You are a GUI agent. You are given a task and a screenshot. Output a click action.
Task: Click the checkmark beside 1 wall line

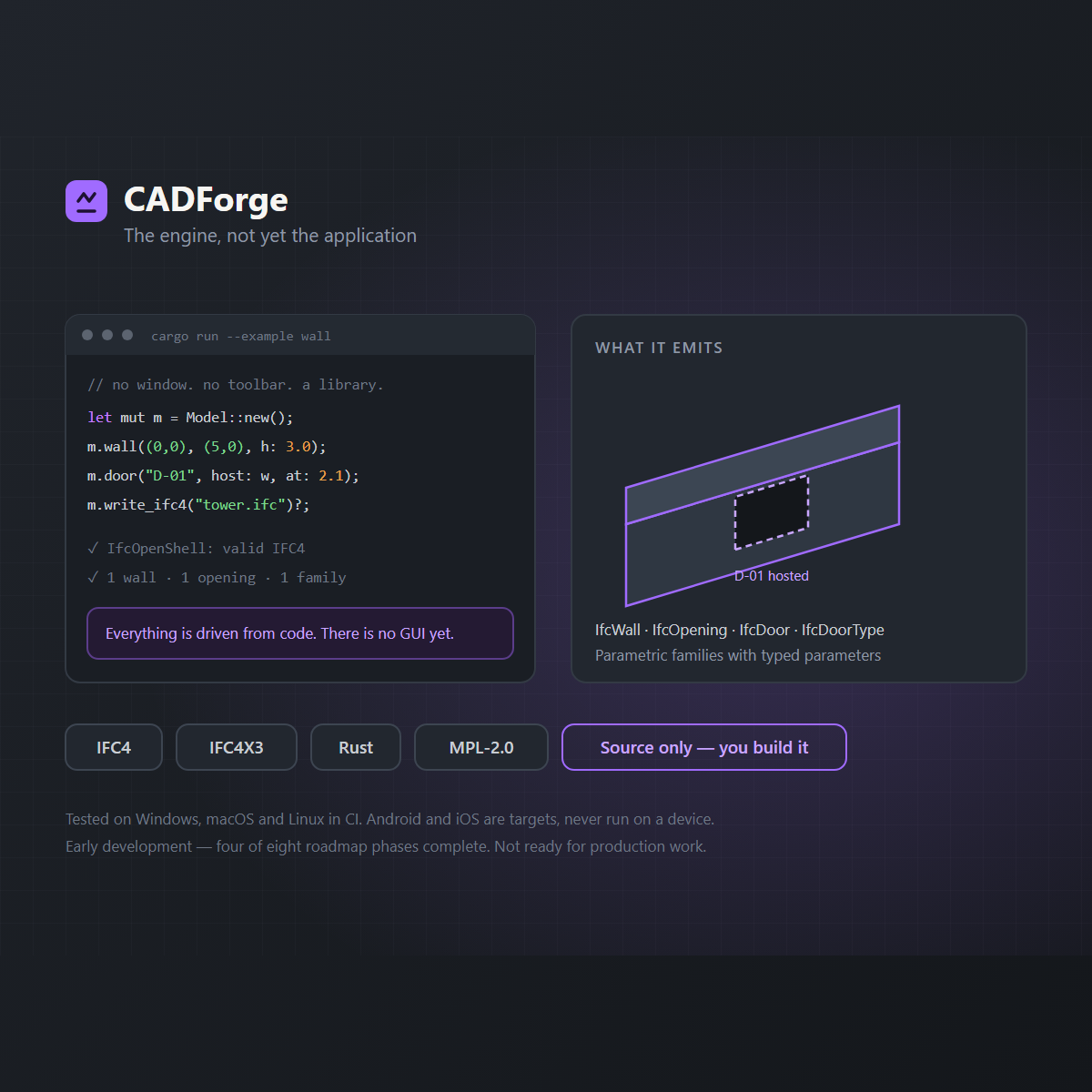pyautogui.click(x=93, y=577)
